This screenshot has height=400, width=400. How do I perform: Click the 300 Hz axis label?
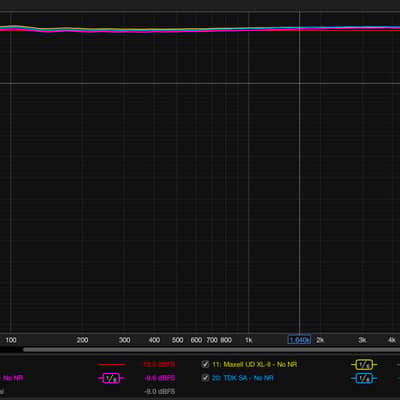pos(124,340)
